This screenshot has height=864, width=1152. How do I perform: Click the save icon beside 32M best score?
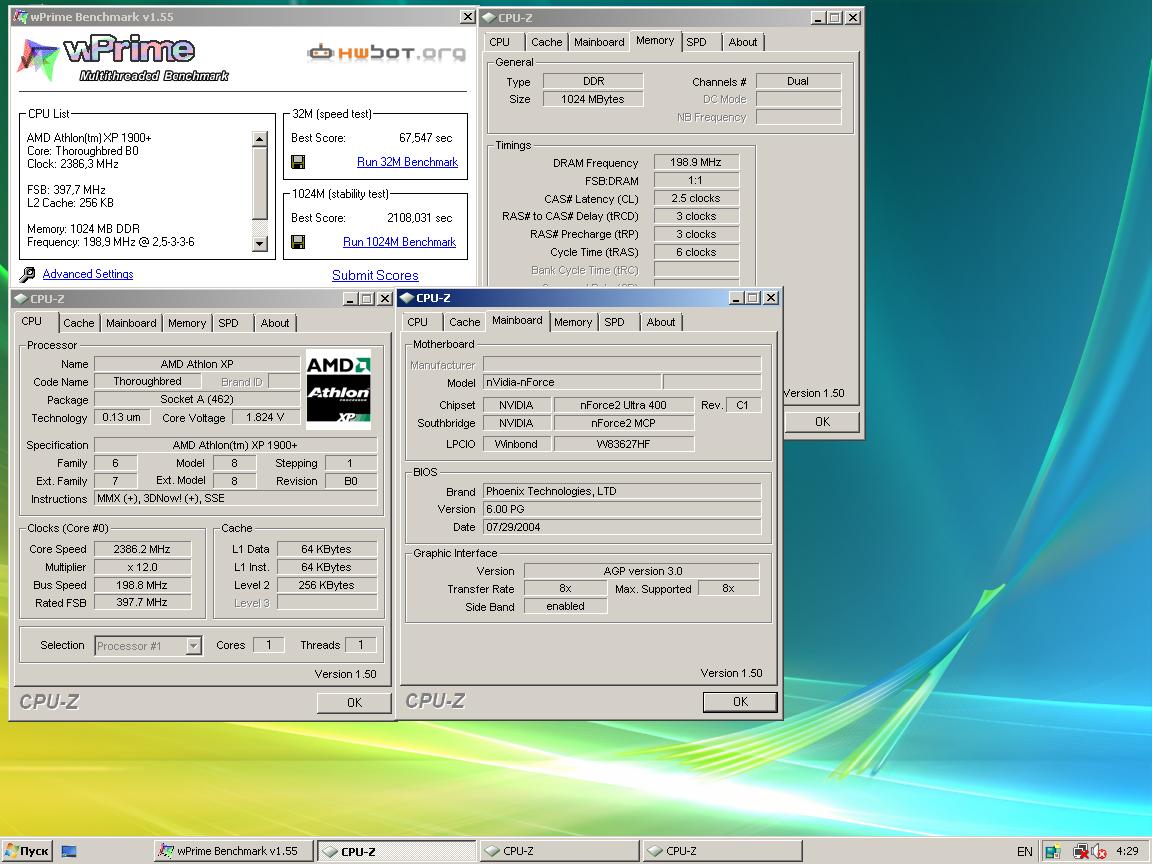pos(298,162)
